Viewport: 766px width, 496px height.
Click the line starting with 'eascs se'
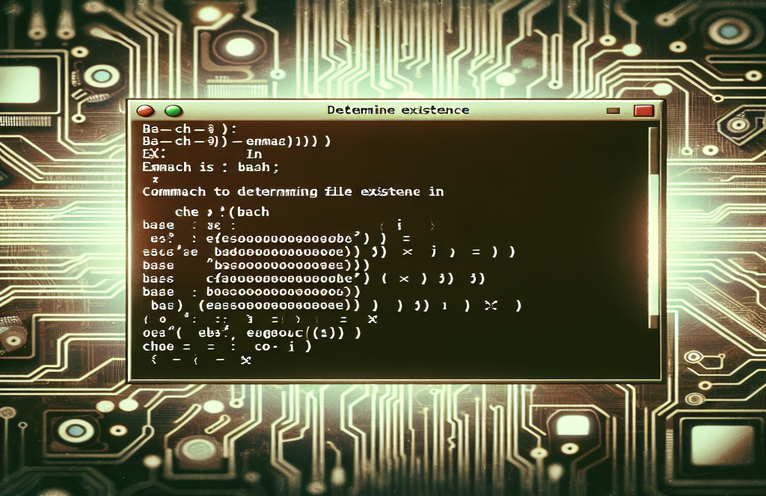coord(300,253)
